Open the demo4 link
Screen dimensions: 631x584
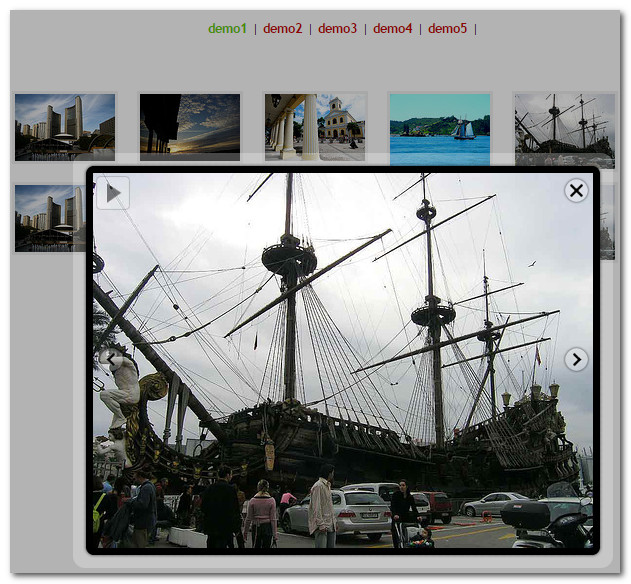(x=392, y=29)
